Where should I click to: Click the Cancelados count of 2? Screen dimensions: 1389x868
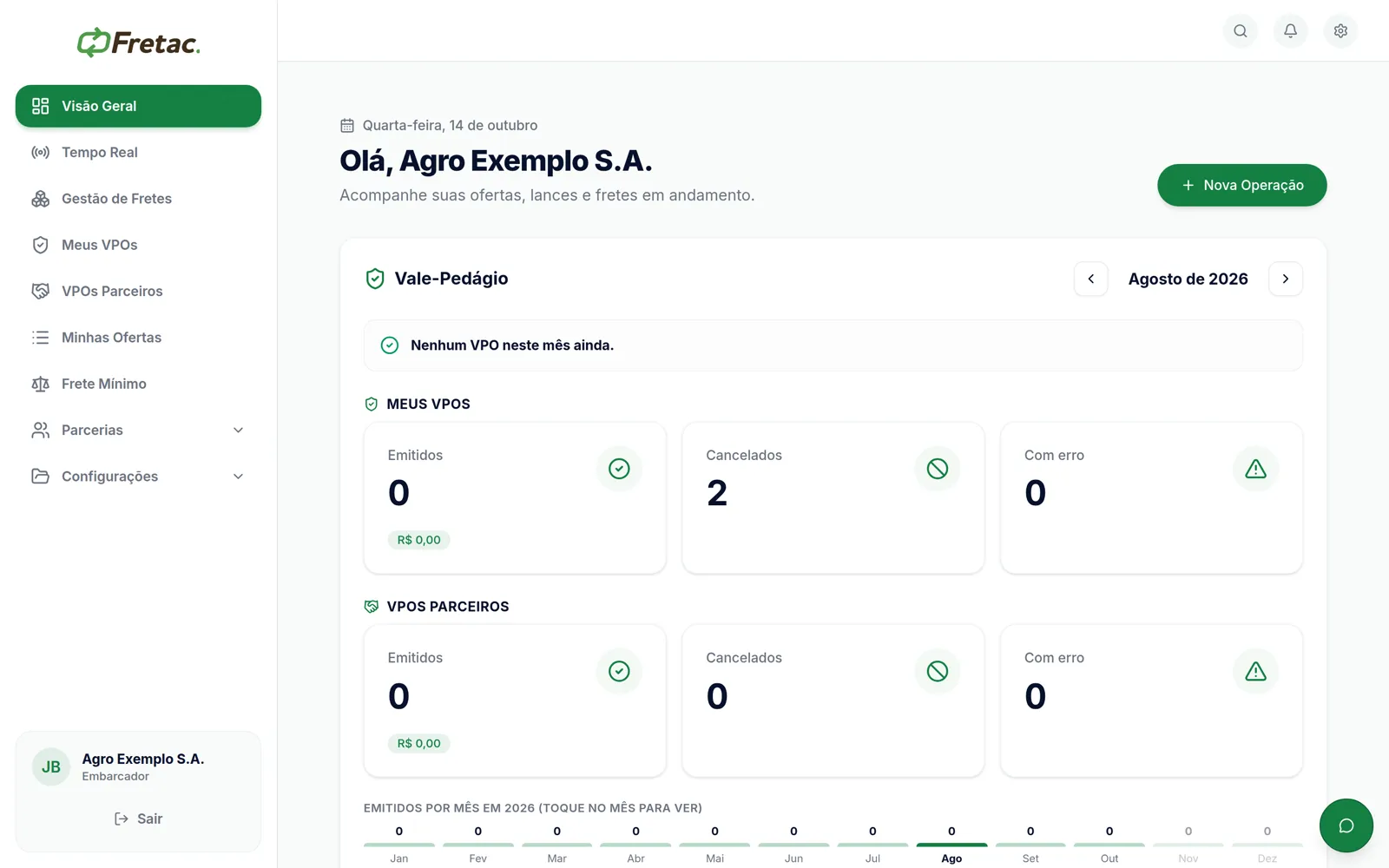pos(717,493)
